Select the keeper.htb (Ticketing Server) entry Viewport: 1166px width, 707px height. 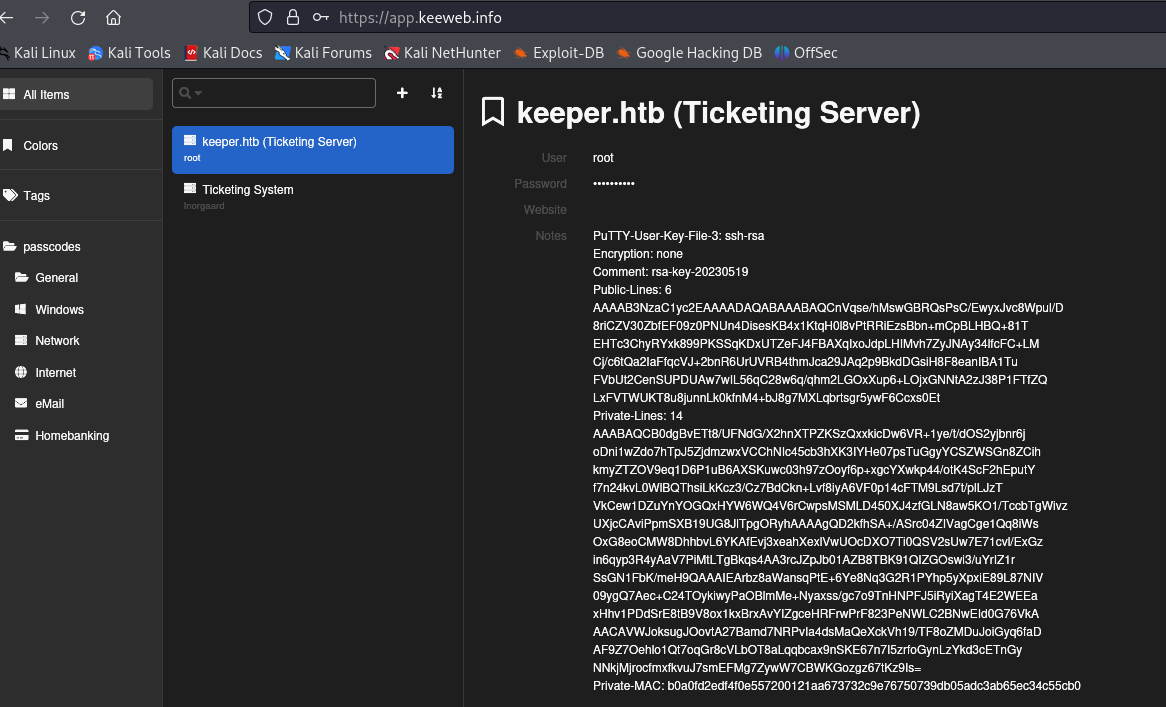[x=313, y=149]
